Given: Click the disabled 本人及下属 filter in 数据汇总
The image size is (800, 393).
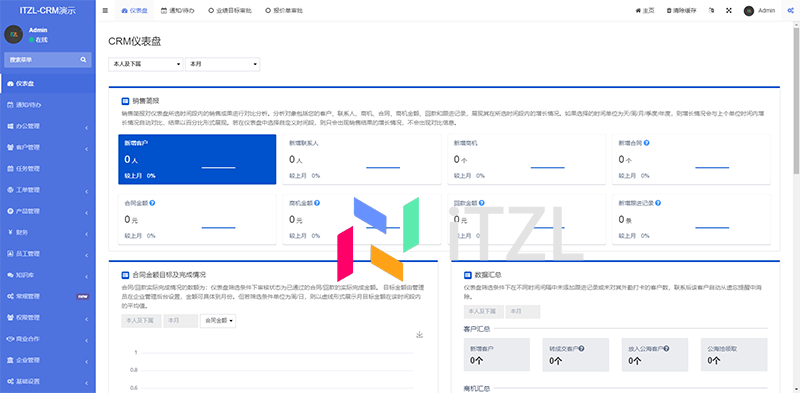Looking at the screenshot, I should point(484,311).
